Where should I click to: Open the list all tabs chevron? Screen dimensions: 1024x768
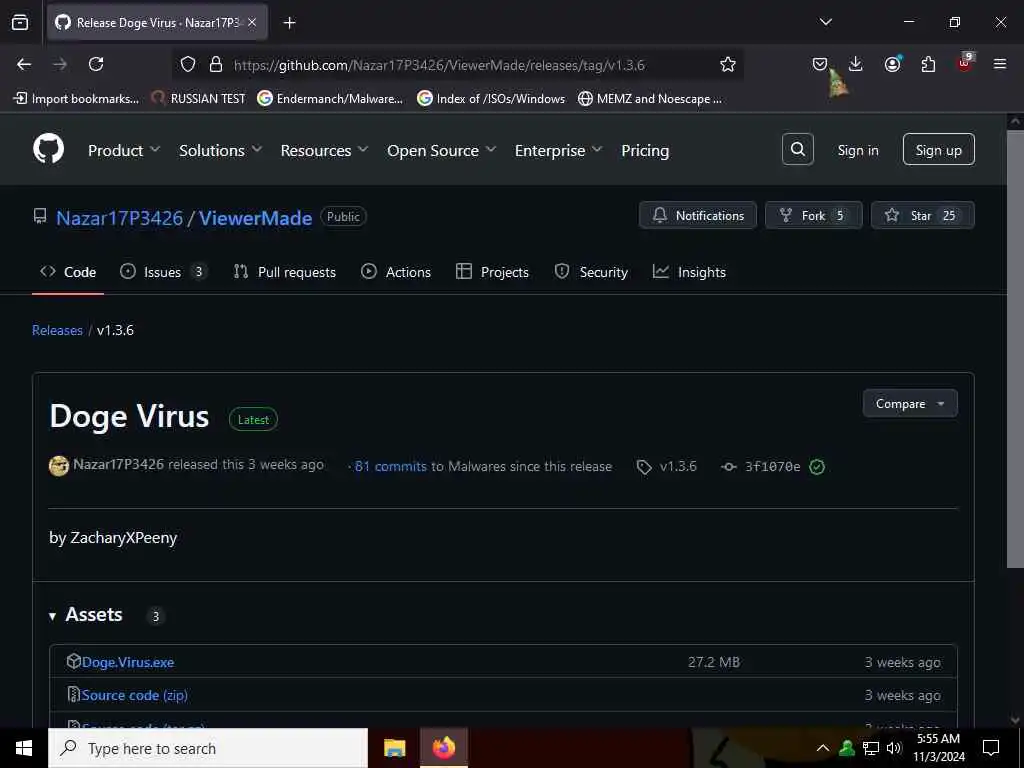(x=825, y=22)
